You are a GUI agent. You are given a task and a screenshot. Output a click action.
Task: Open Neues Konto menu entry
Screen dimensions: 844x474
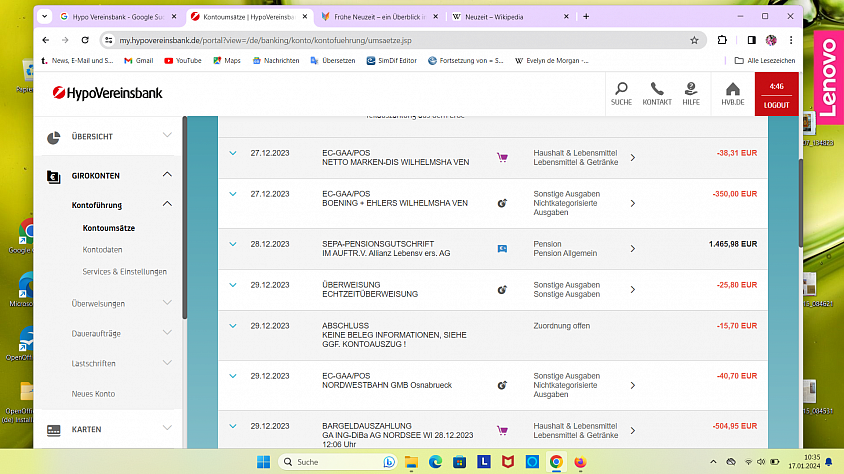point(93,394)
